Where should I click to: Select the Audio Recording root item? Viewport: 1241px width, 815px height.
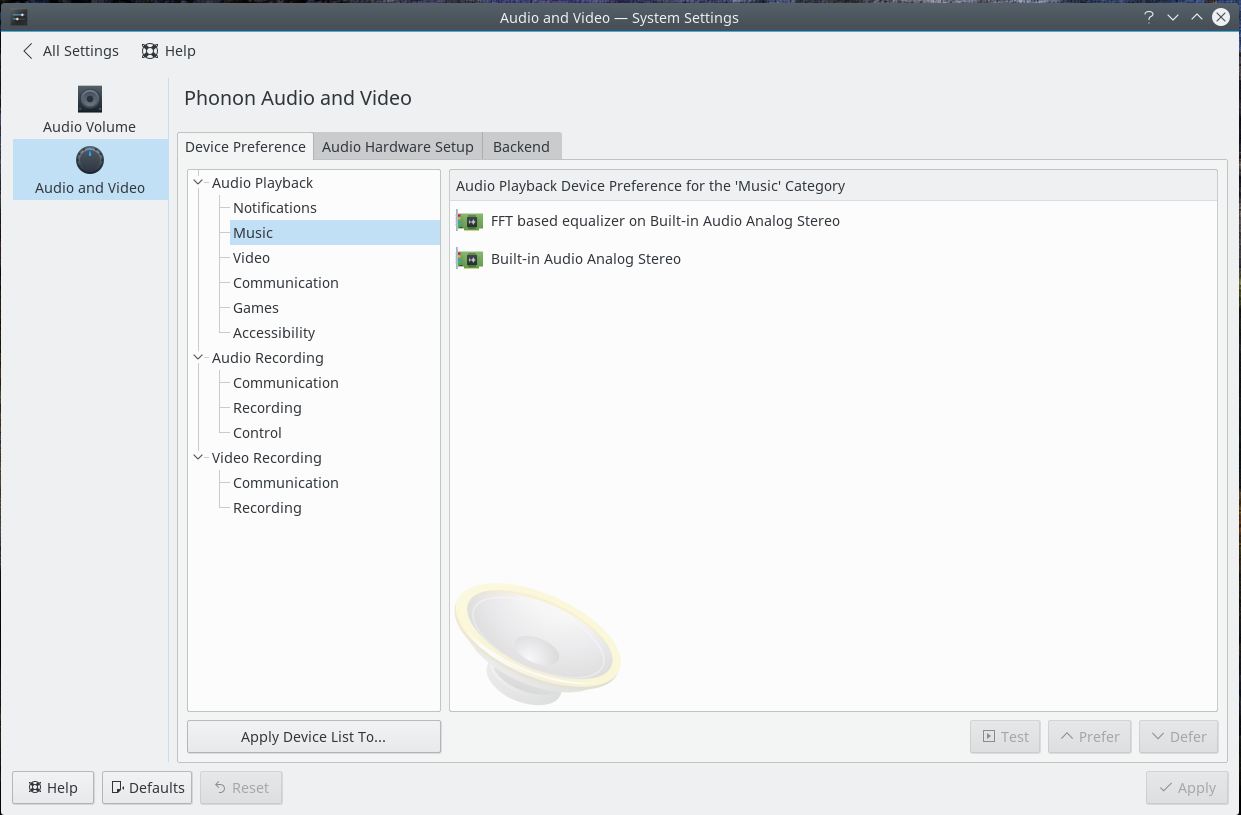pyautogui.click(x=268, y=358)
